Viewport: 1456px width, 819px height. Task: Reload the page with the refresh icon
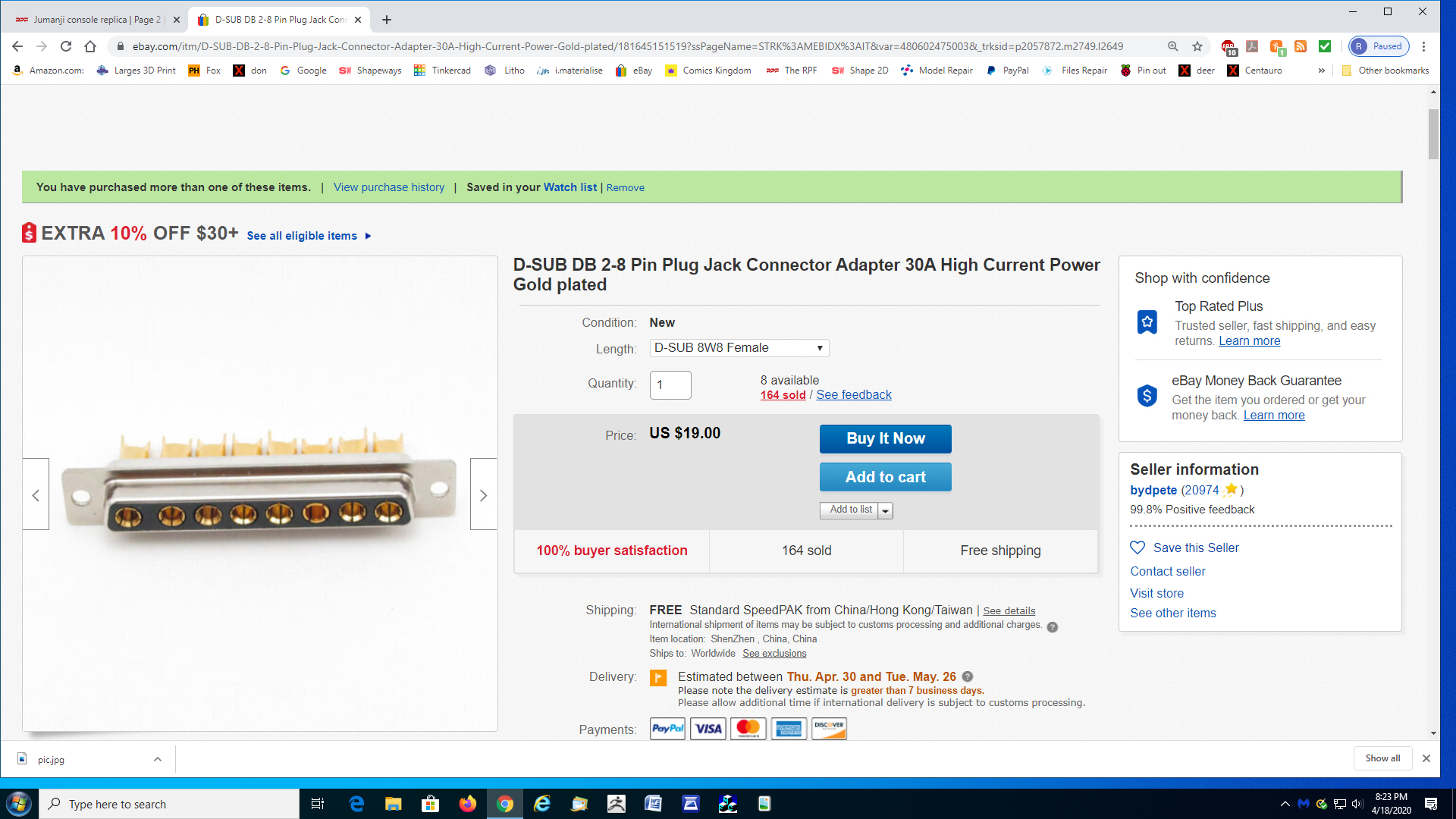coord(66,46)
